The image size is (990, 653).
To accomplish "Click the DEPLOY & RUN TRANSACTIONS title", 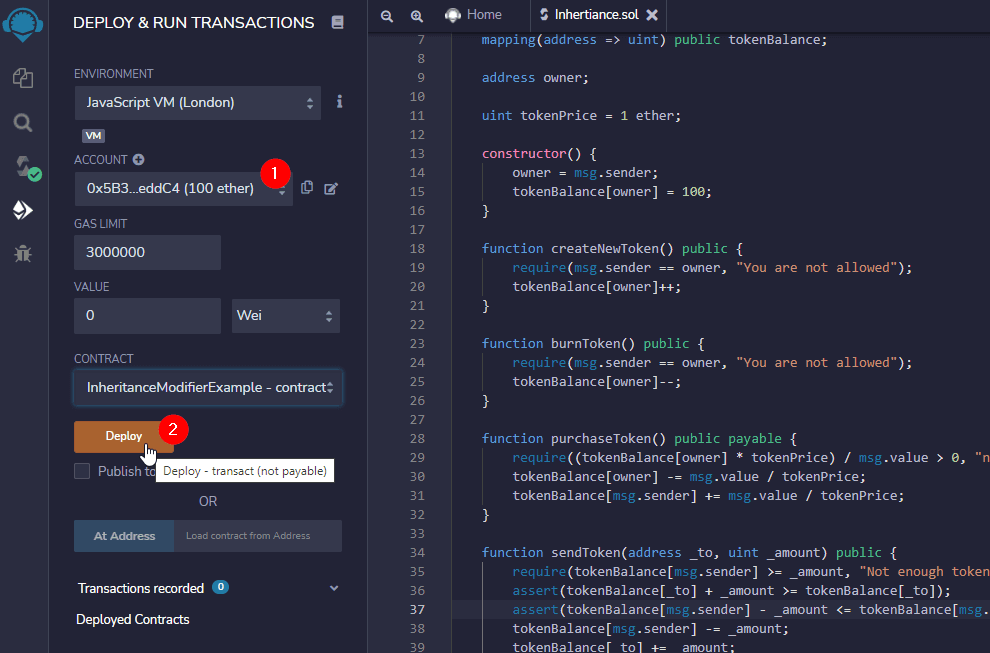I will [x=193, y=23].
